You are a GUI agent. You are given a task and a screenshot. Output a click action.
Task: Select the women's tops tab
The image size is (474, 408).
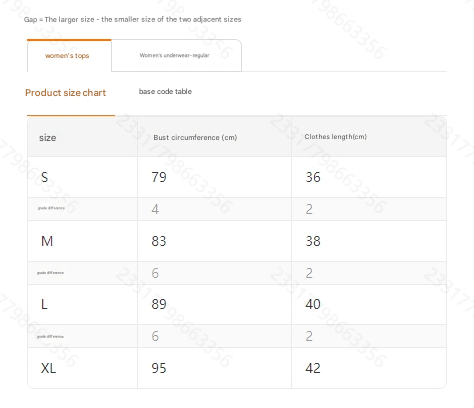(69, 55)
